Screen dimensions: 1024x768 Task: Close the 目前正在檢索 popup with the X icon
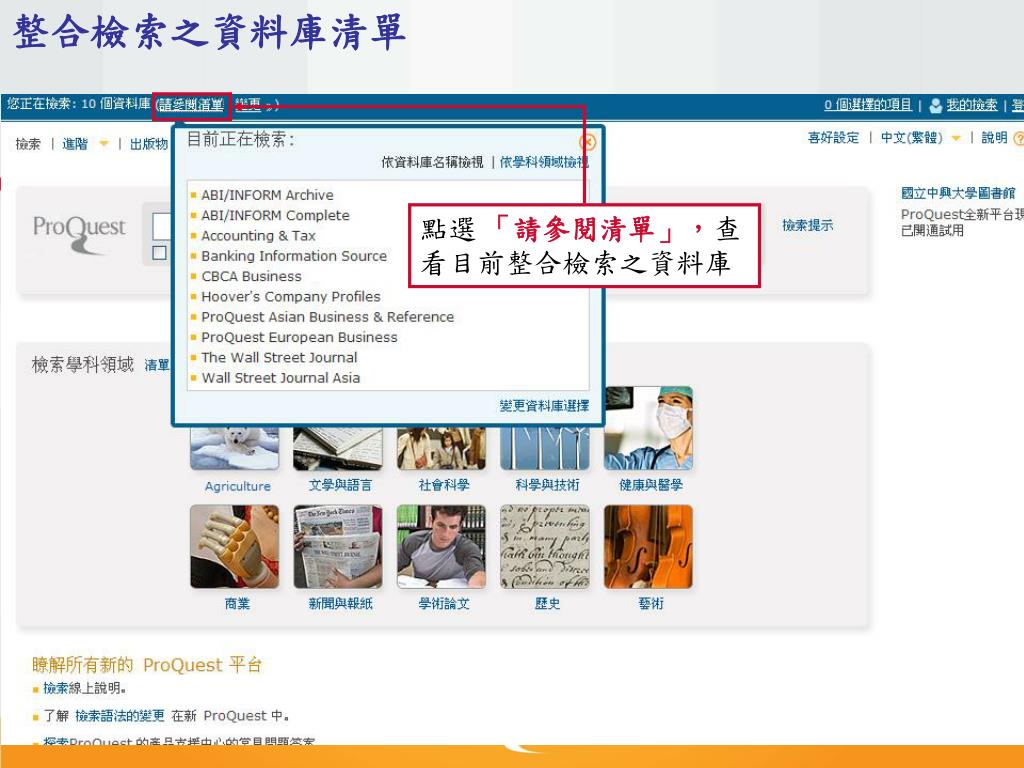(587, 142)
